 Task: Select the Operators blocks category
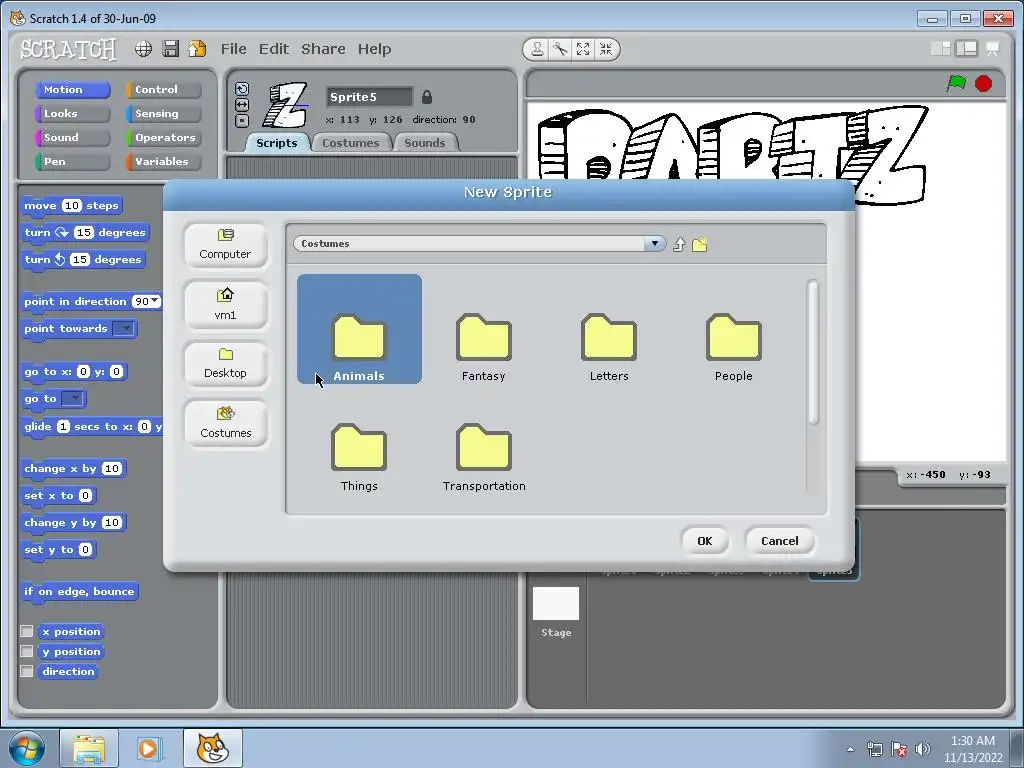point(164,138)
